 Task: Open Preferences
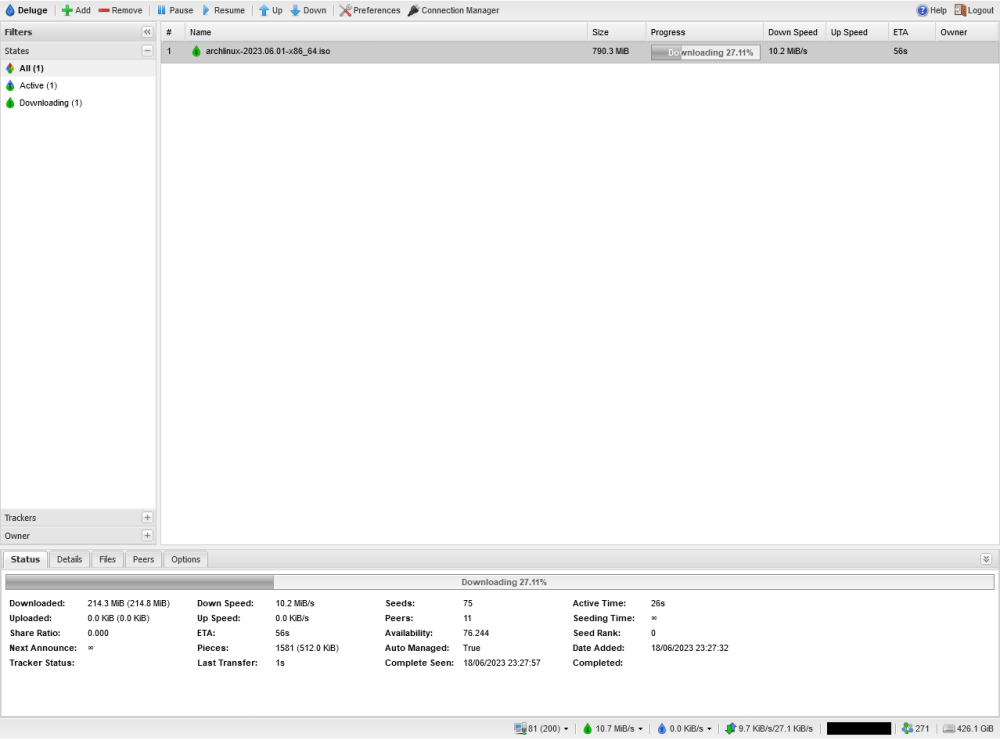[370, 10]
